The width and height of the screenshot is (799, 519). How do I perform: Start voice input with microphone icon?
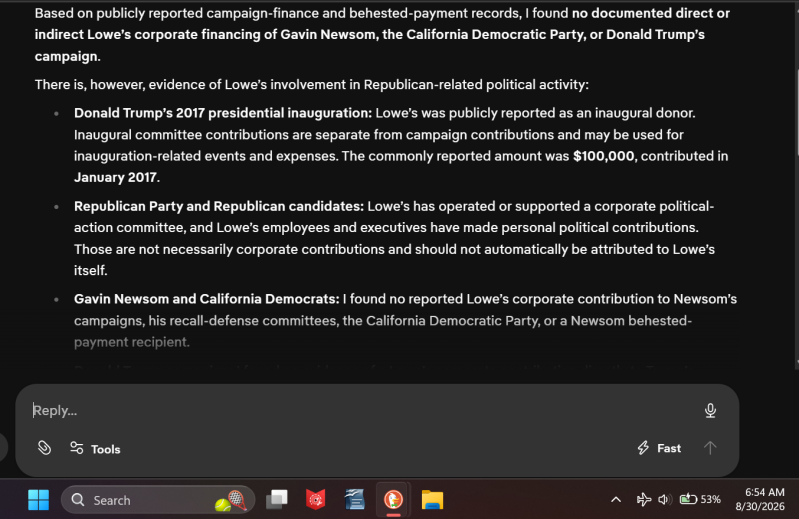click(x=710, y=411)
